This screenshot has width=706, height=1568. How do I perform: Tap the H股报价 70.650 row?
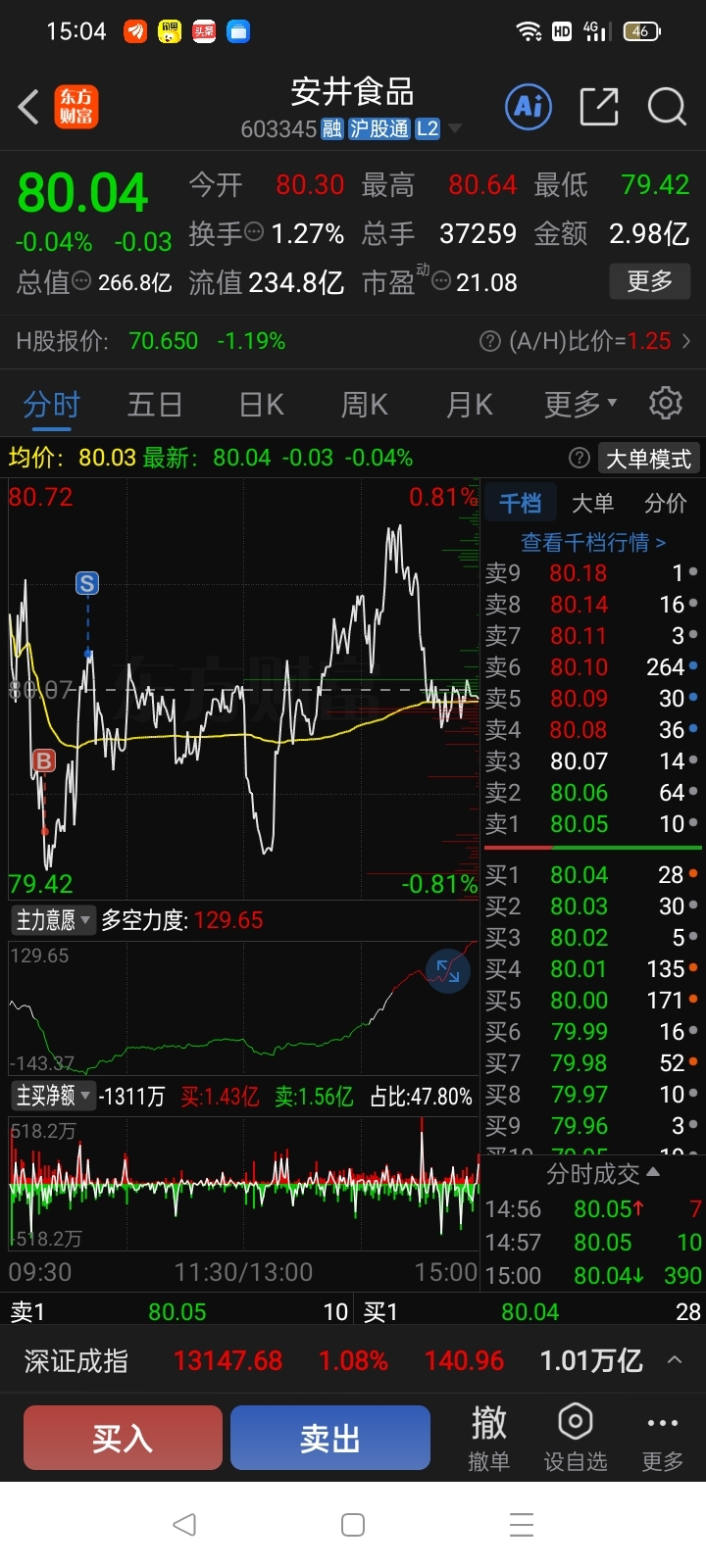(353, 341)
